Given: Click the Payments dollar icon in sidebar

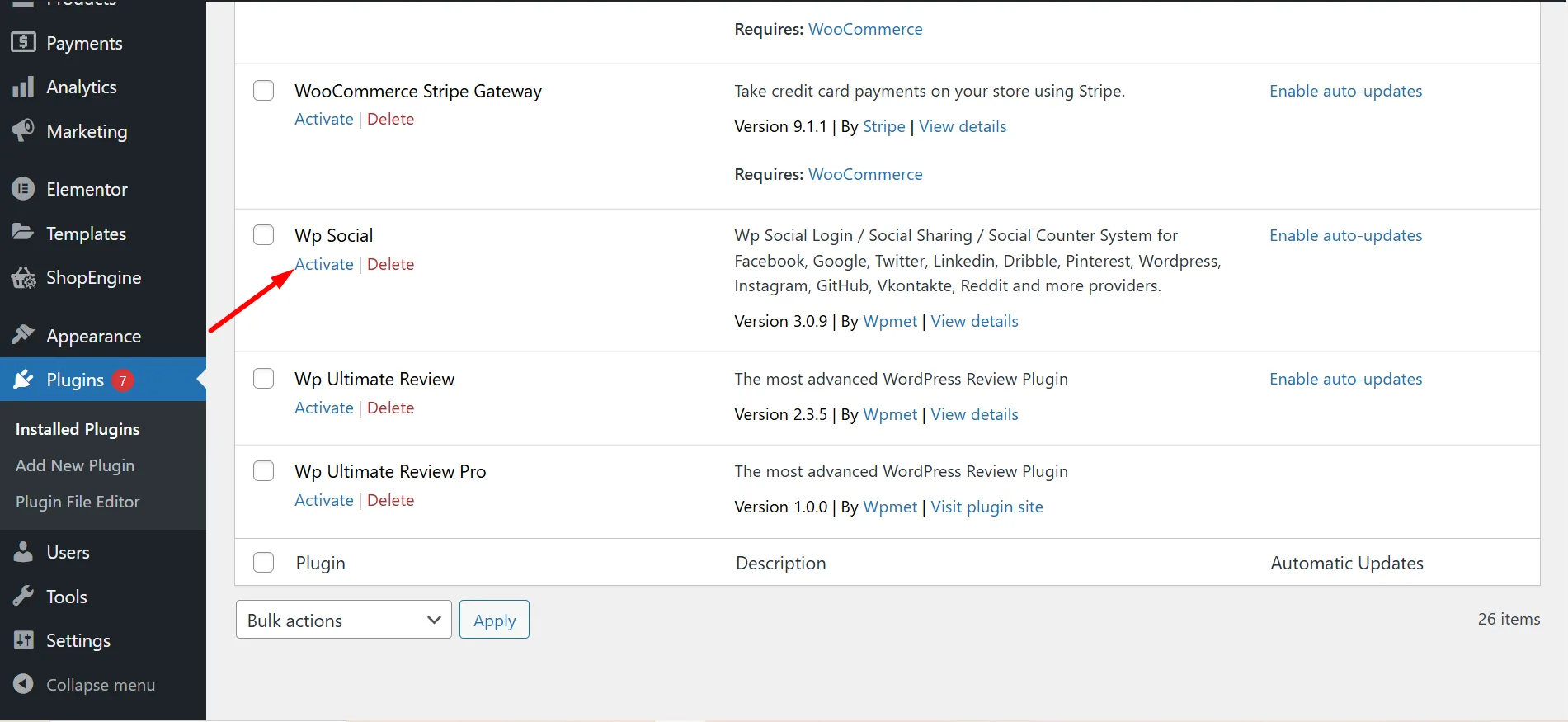Looking at the screenshot, I should tap(23, 42).
